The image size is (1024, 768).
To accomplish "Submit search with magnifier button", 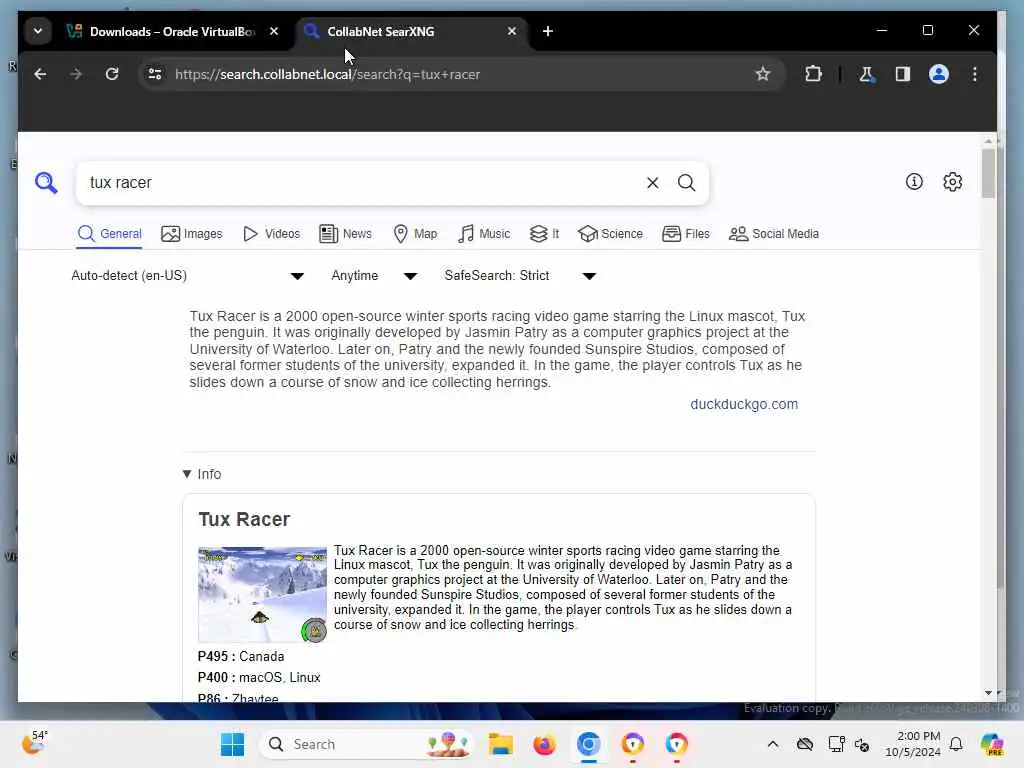I will coord(686,183).
